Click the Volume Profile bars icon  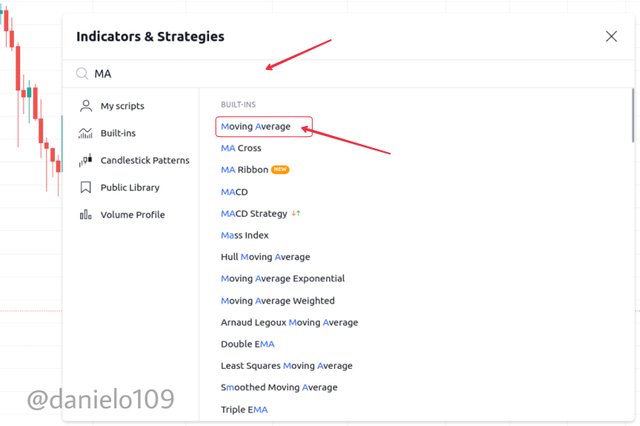(x=85, y=215)
